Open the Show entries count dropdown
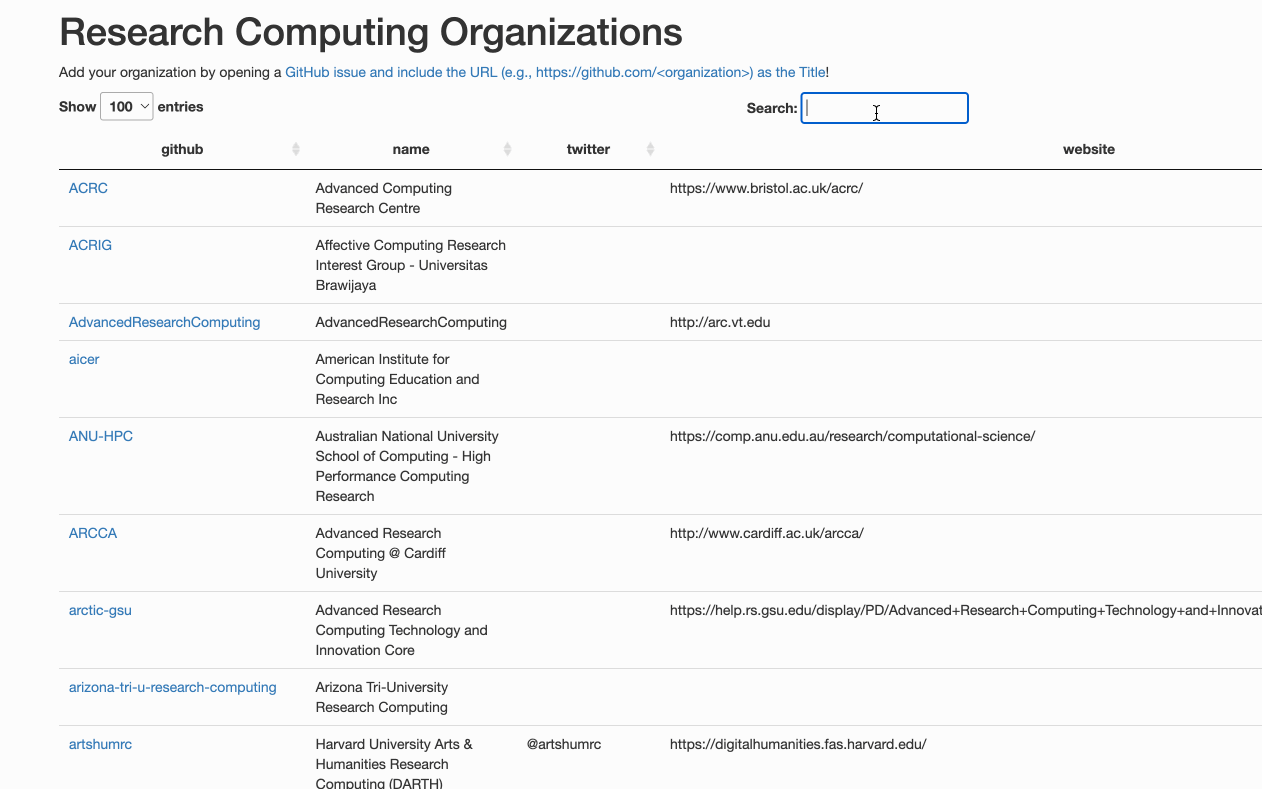1262x789 pixels. (126, 107)
